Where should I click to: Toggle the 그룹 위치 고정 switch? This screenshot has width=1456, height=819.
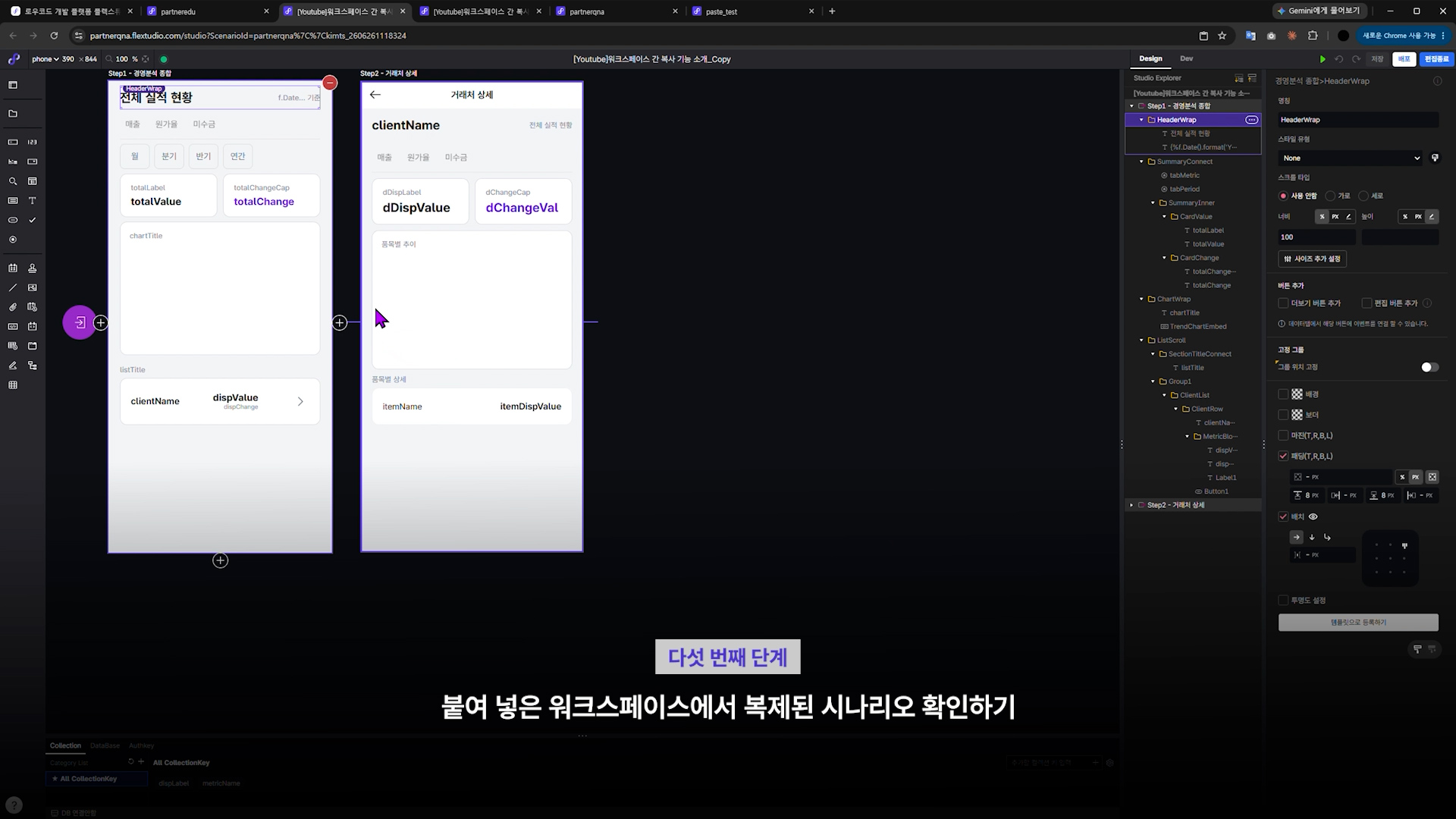[x=1429, y=367]
